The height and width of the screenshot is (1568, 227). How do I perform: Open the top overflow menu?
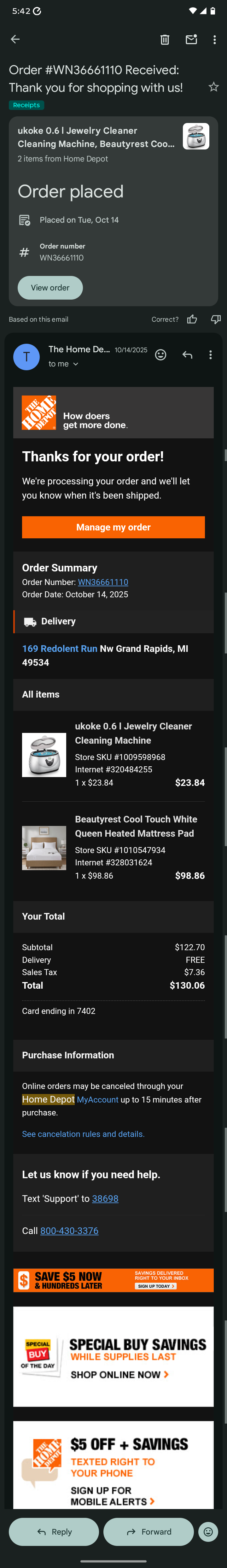coord(214,39)
